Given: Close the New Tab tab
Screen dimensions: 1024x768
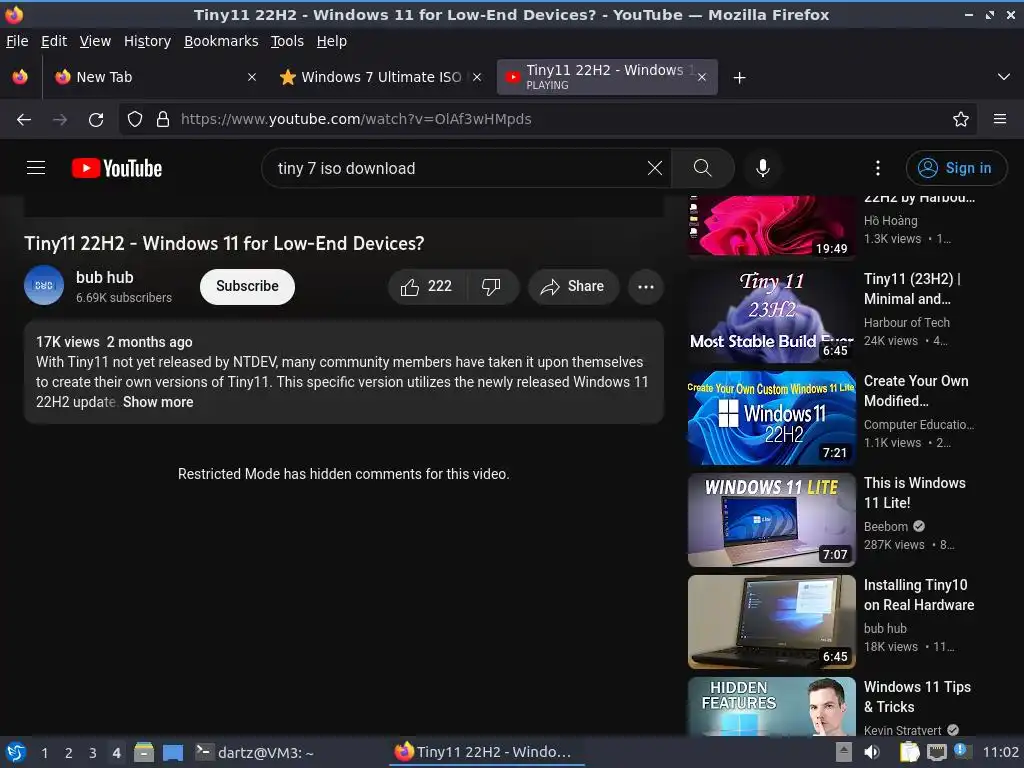Looking at the screenshot, I should (252, 77).
